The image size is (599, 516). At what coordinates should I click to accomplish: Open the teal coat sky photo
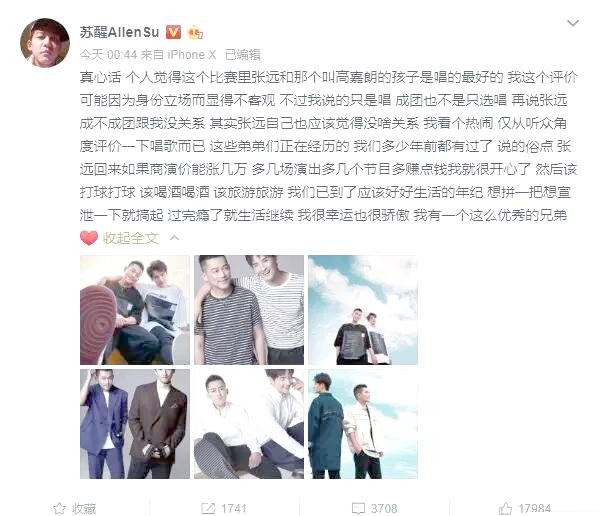pos(363,424)
